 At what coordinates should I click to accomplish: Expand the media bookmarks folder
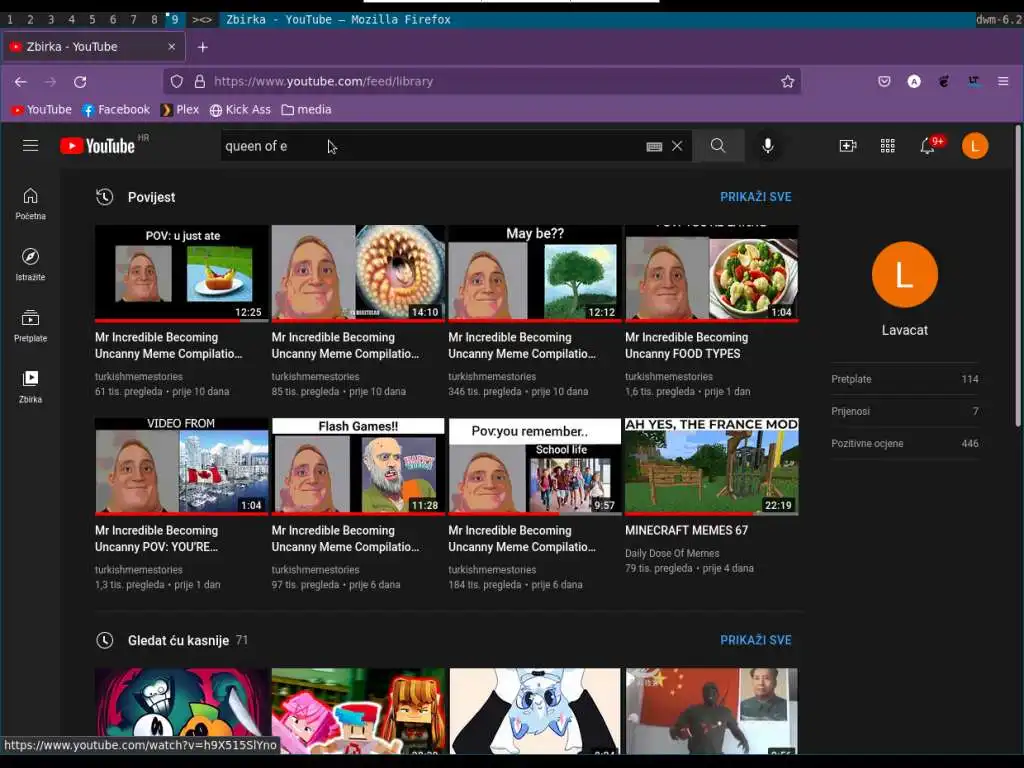306,110
